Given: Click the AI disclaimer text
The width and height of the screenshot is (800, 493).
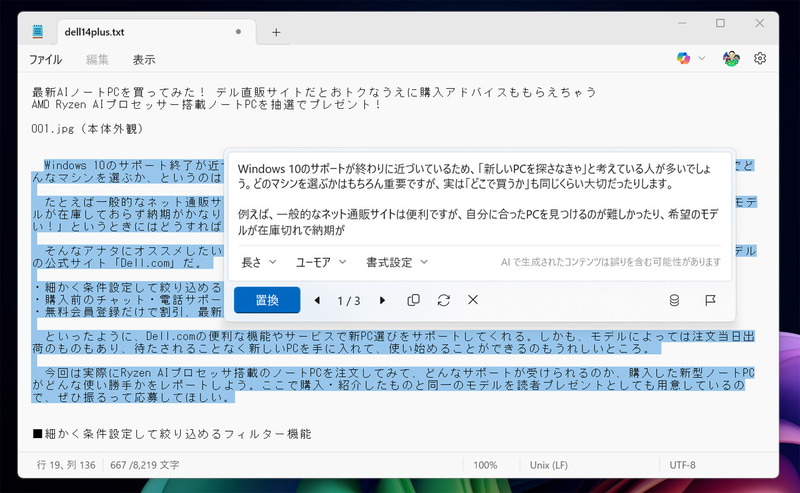Looking at the screenshot, I should pyautogui.click(x=611, y=262).
